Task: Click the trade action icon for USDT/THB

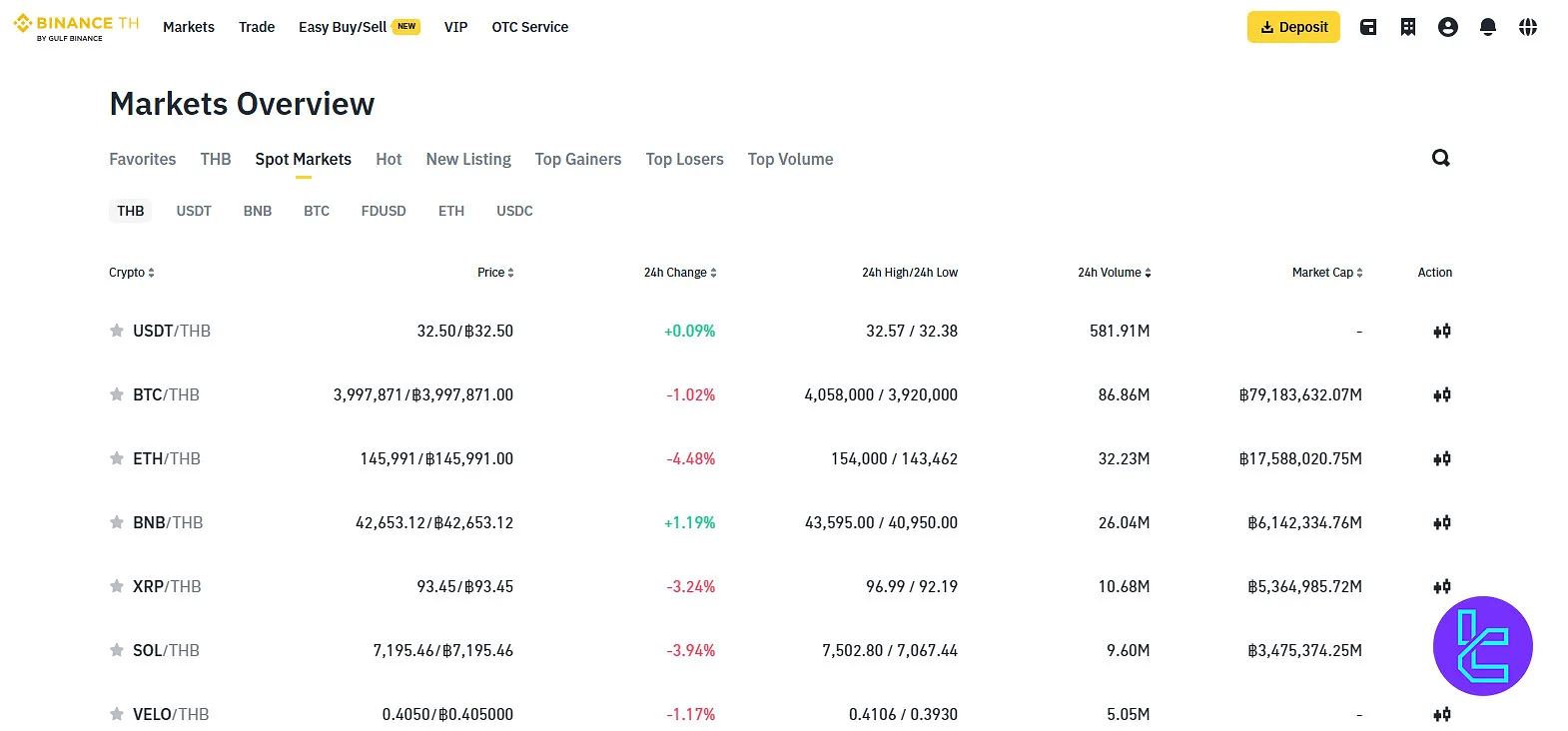Action: click(1441, 332)
